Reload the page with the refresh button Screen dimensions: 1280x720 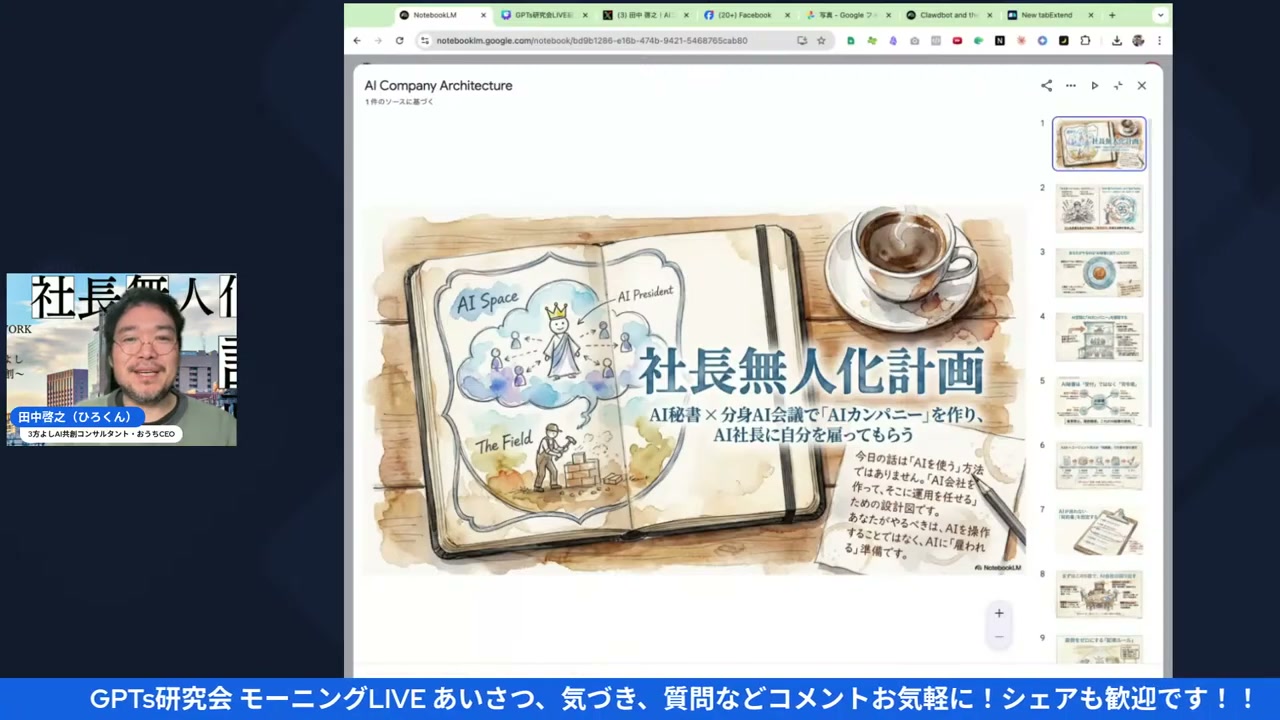point(399,40)
